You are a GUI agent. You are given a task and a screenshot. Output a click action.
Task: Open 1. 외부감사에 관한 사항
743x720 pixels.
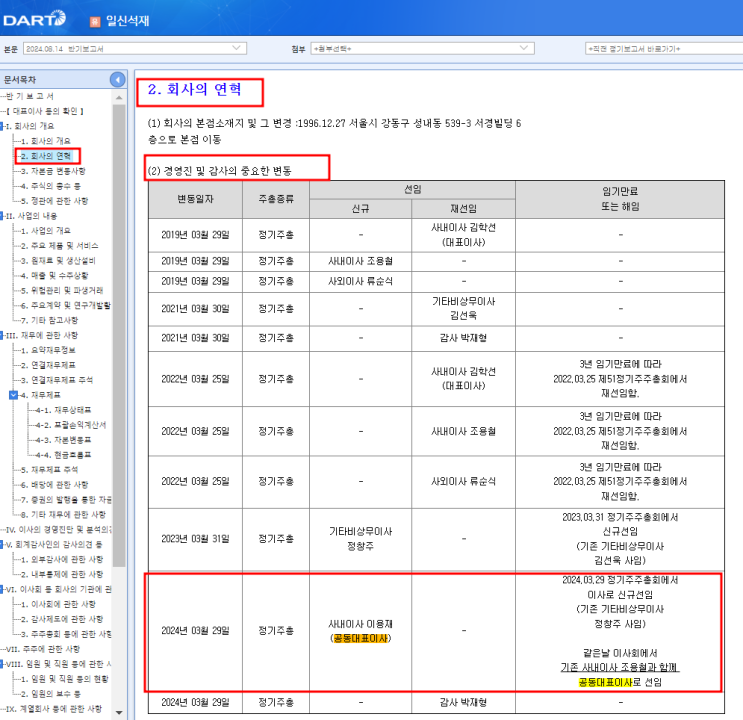62,560
